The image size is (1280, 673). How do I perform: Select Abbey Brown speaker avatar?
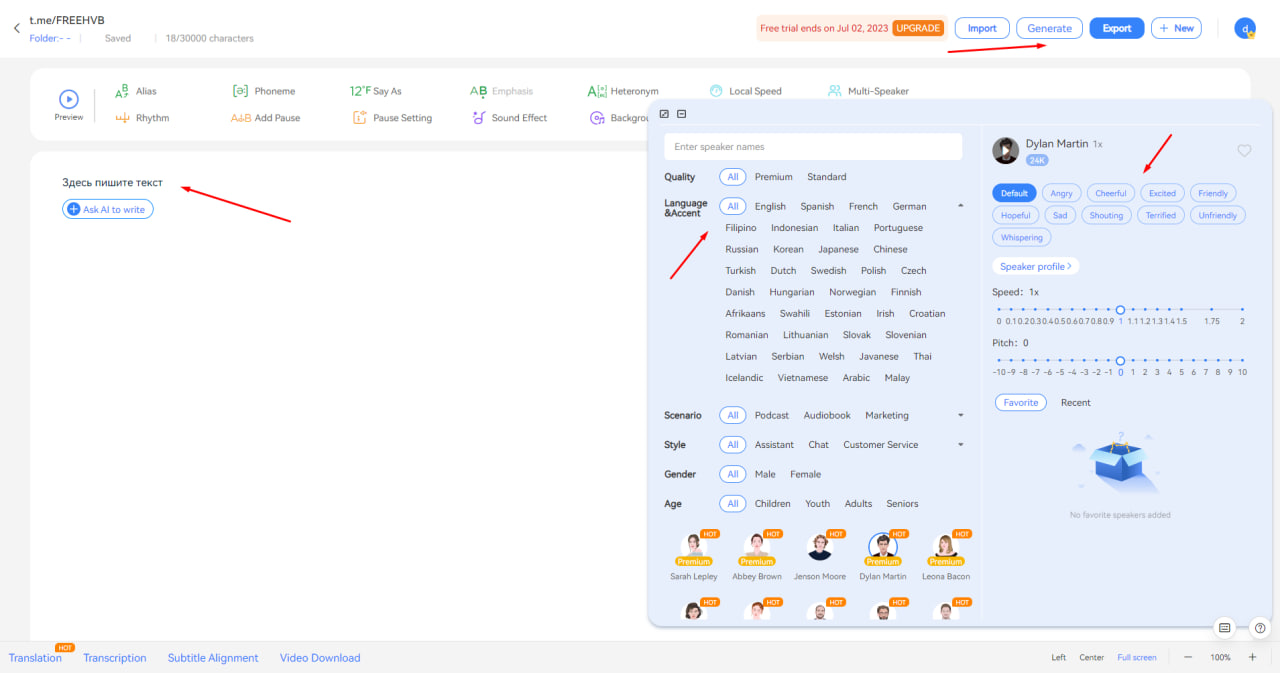(x=757, y=546)
